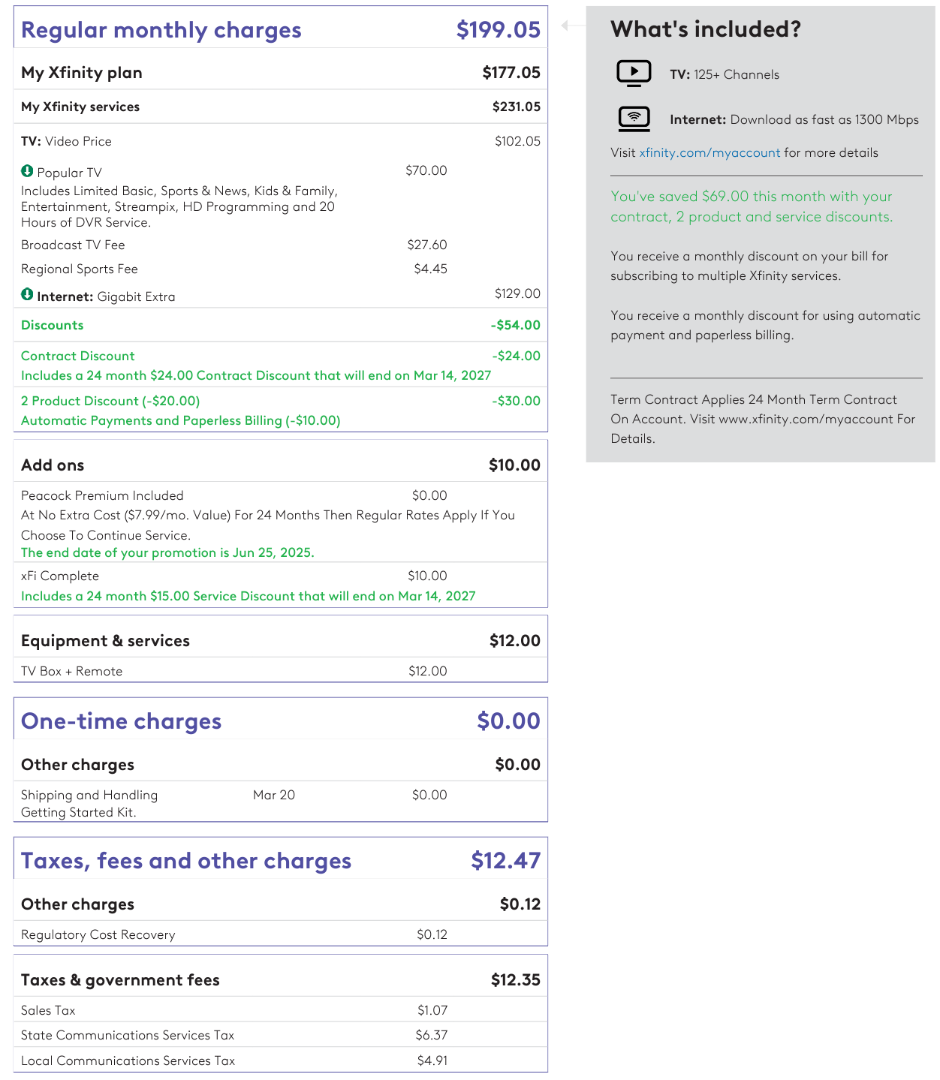Screen dimensions: 940x1080
Task: Click the $12.00 TV Box + Remote price
Action: [428, 672]
